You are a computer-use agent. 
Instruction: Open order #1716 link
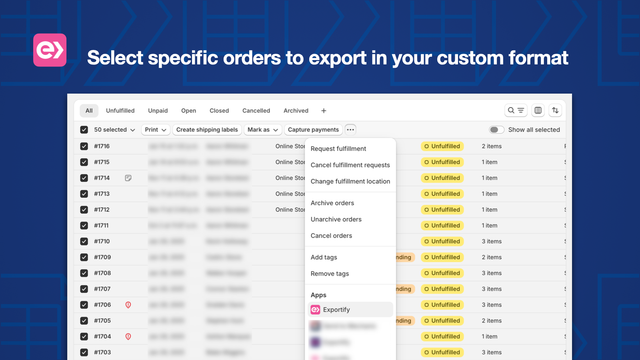[x=102, y=146]
